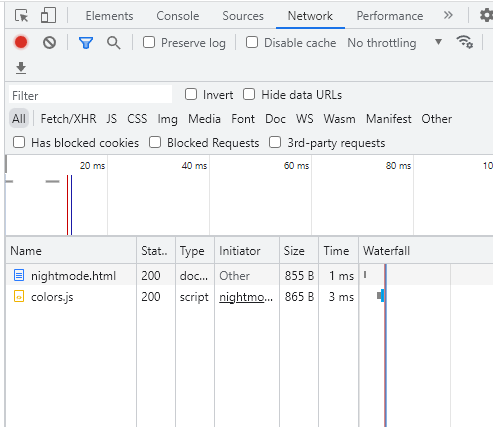Sort by the Type column header

pyautogui.click(x=195, y=251)
